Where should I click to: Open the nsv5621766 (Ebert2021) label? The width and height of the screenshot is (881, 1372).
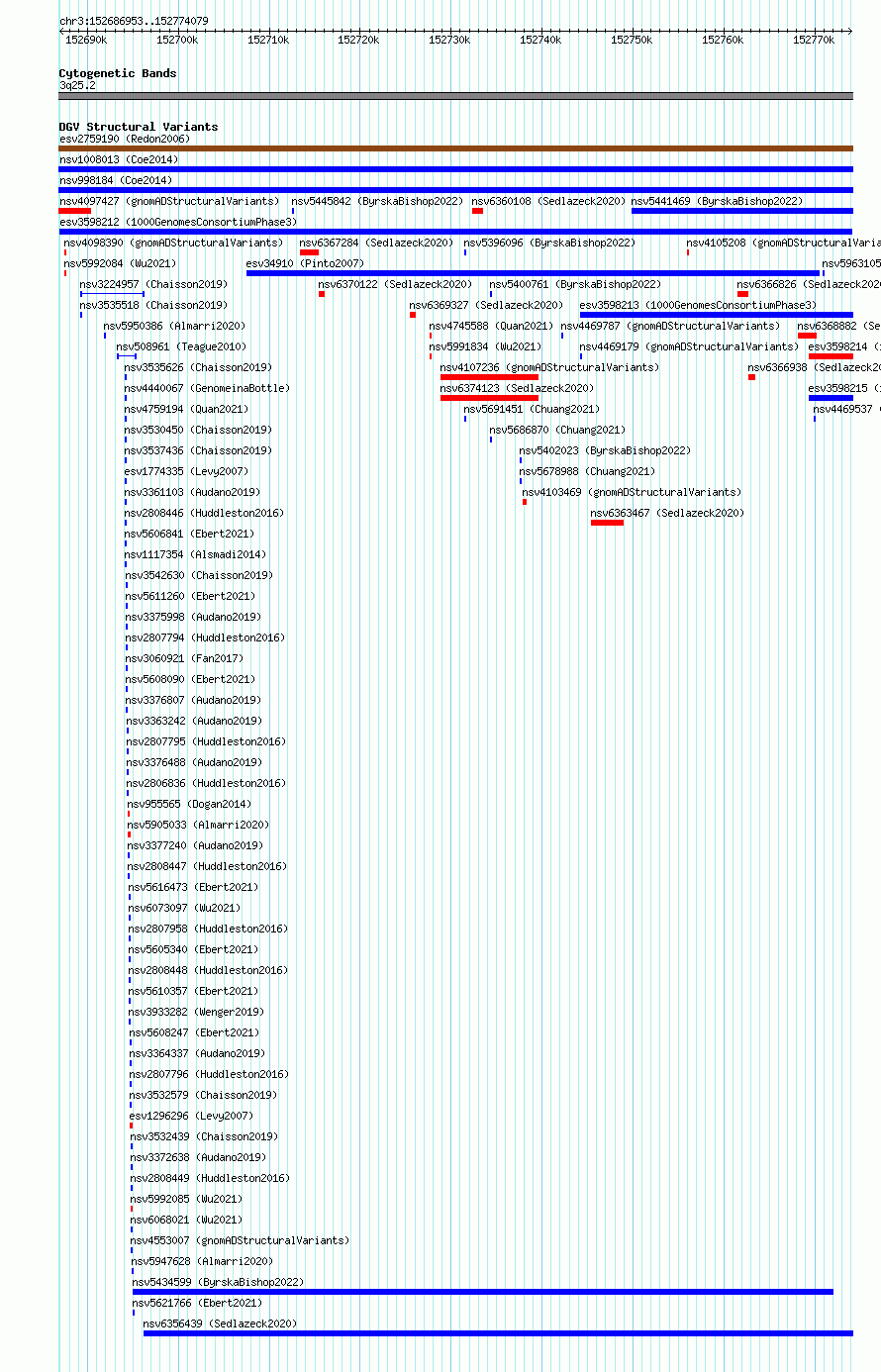click(198, 1303)
